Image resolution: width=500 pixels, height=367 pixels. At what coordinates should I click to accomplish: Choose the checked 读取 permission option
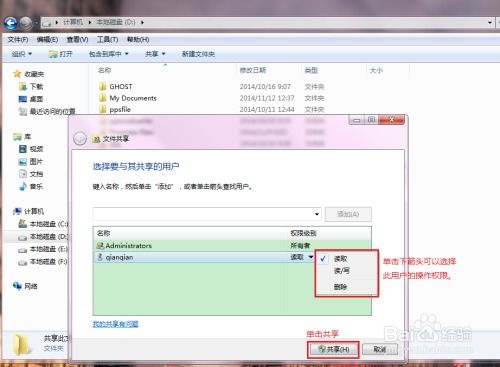click(340, 259)
